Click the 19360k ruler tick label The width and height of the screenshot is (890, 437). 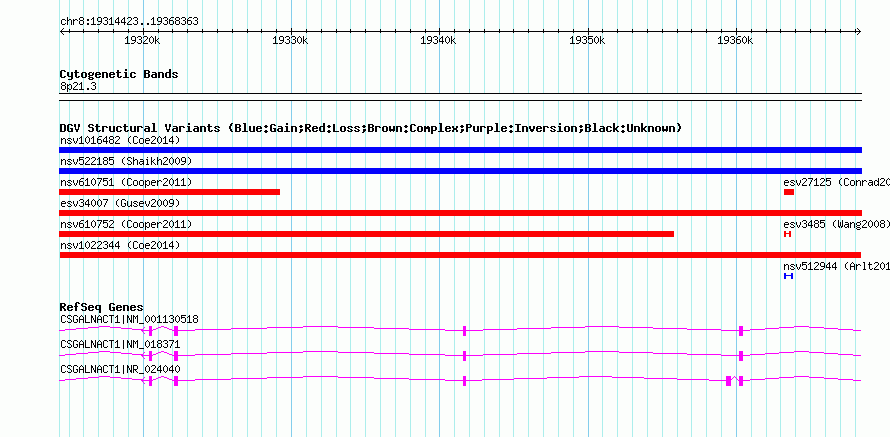pos(735,40)
